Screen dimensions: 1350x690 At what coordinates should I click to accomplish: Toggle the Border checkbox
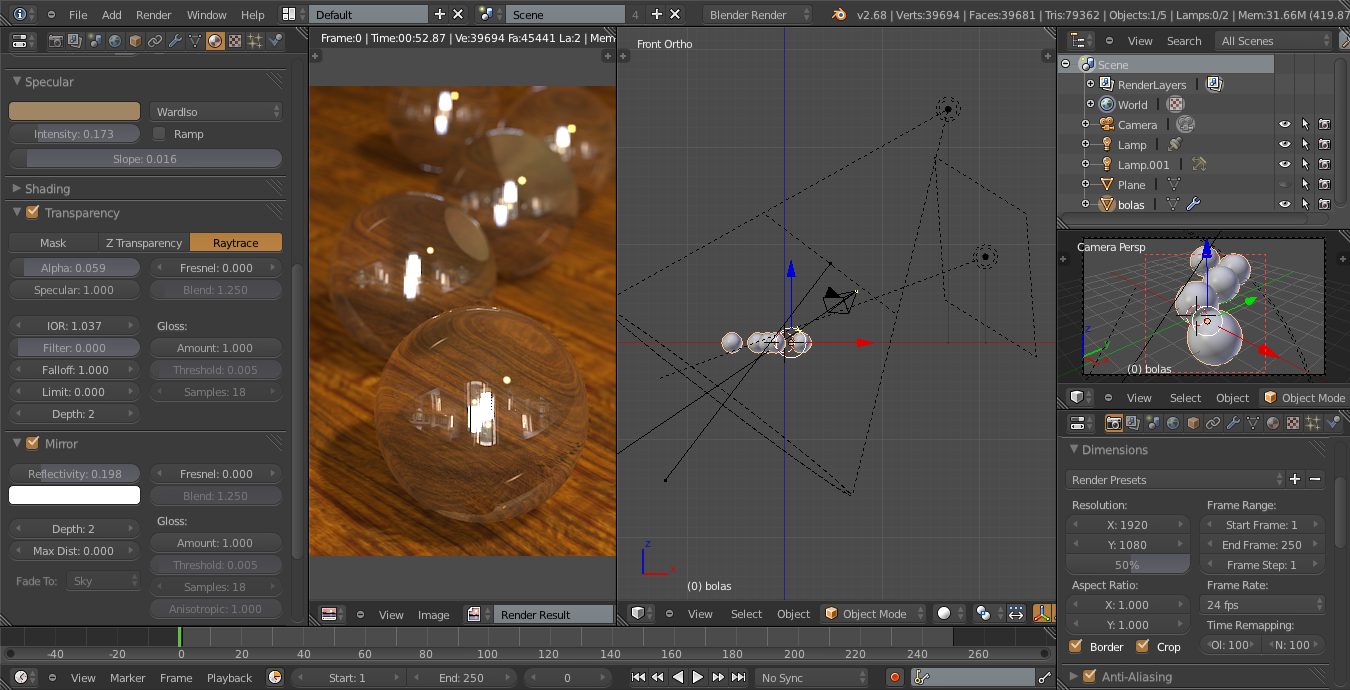[1076, 646]
